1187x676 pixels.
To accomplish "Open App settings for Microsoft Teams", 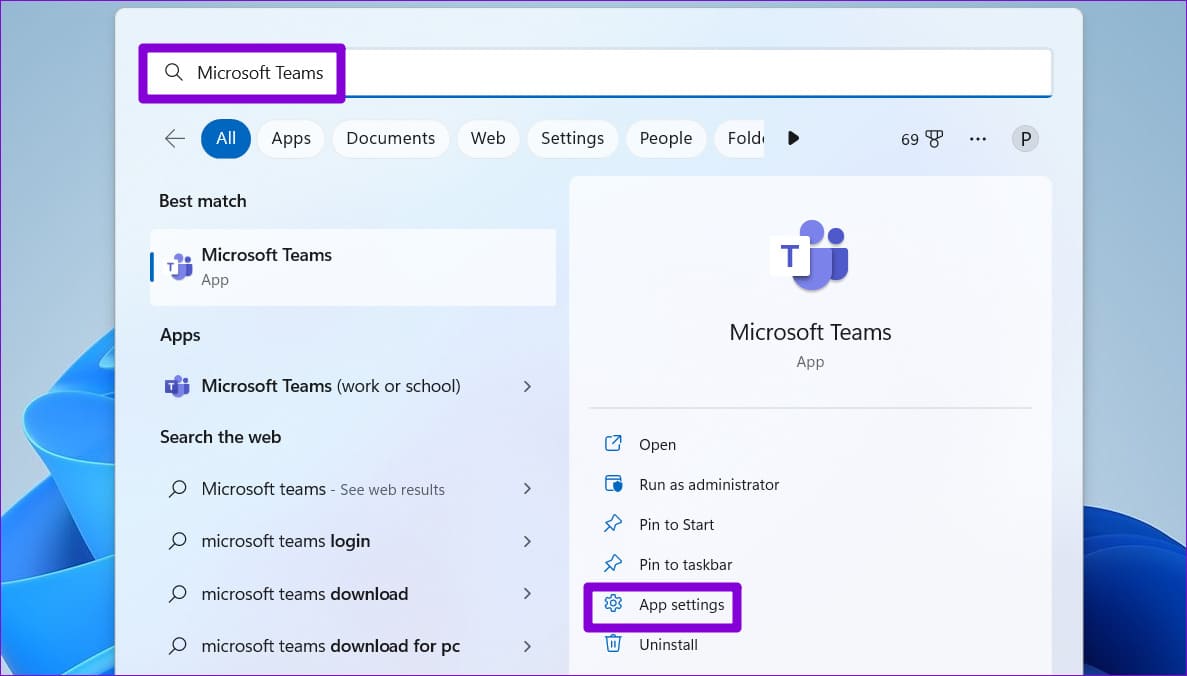I will (681, 604).
